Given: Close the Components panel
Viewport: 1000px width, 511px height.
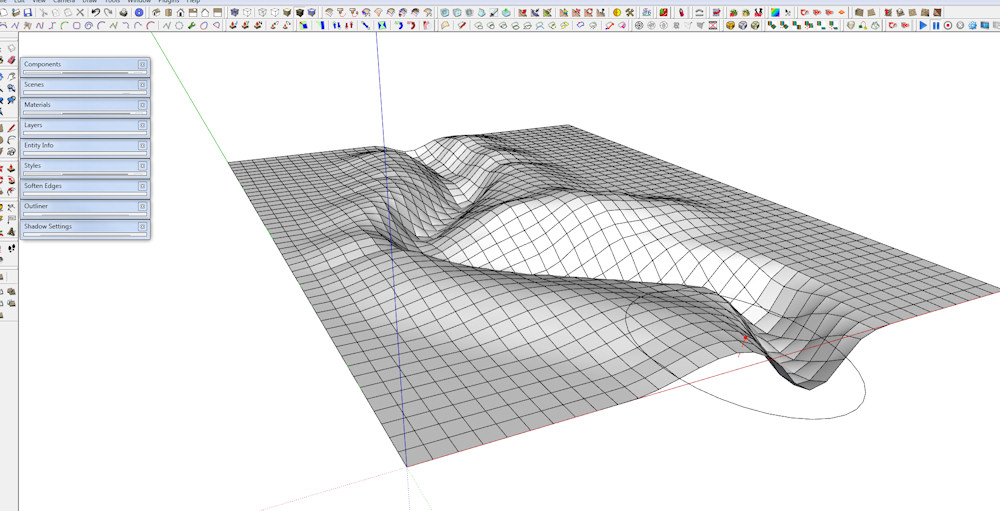Looking at the screenshot, I should coord(142,64).
